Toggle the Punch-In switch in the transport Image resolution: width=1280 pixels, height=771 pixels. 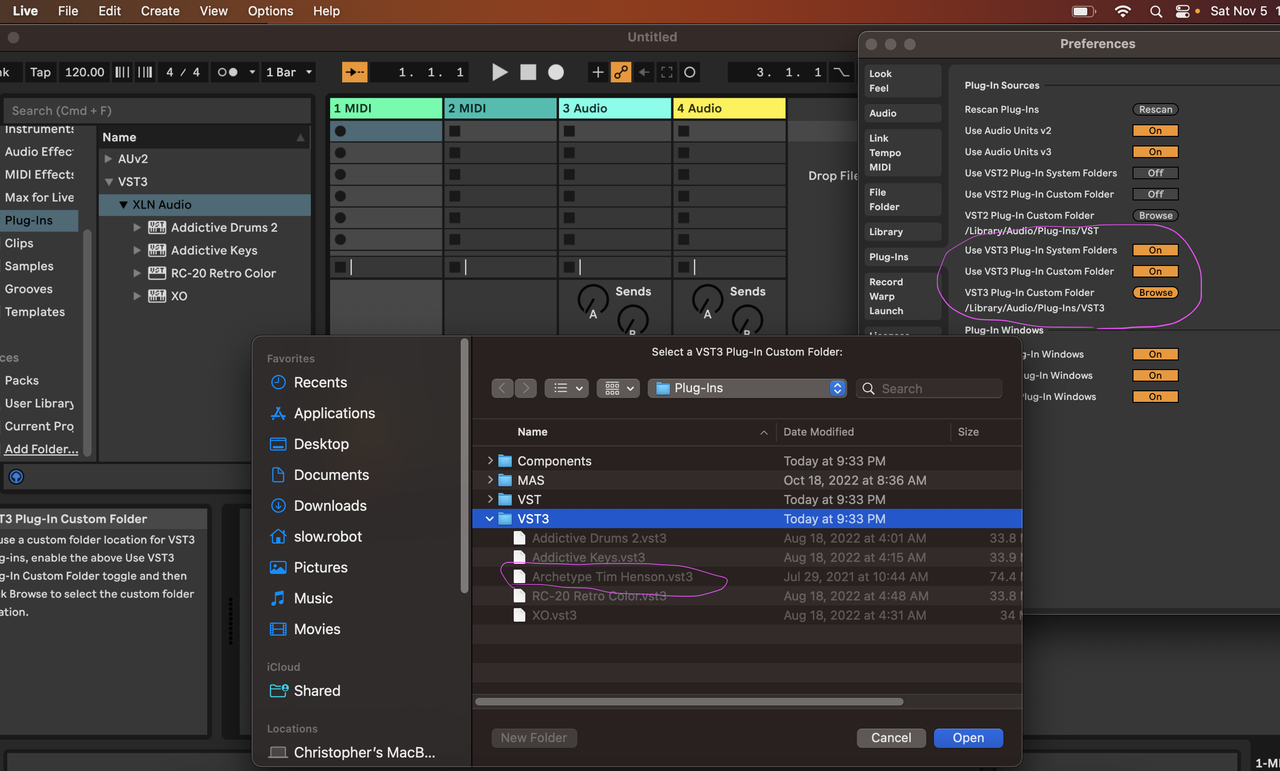coord(841,72)
